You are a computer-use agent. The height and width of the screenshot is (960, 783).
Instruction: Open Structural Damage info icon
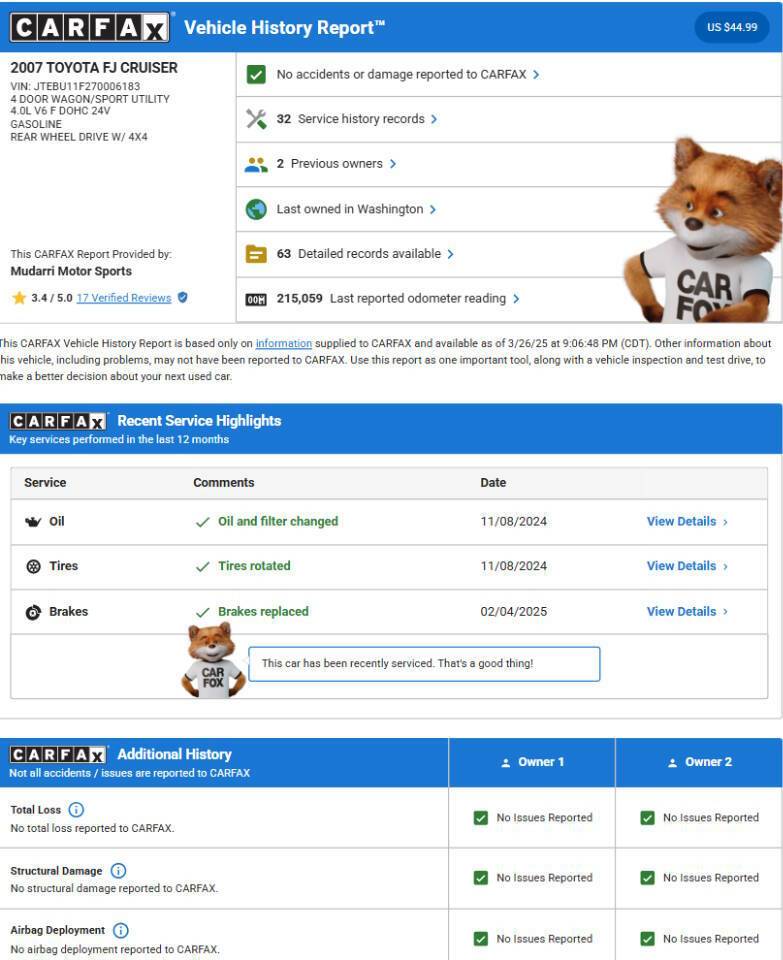118,871
